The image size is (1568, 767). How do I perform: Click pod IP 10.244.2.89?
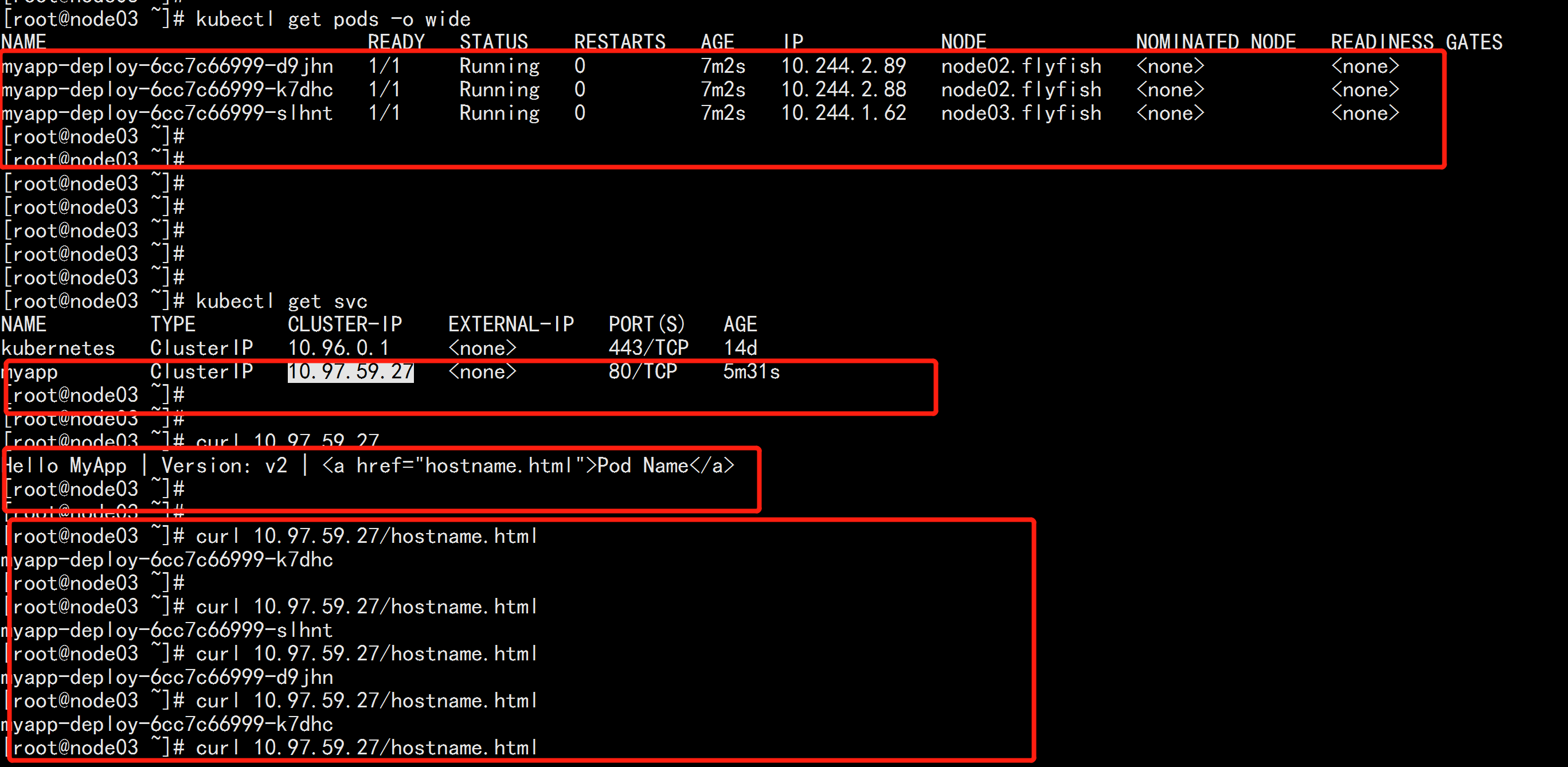tap(844, 66)
